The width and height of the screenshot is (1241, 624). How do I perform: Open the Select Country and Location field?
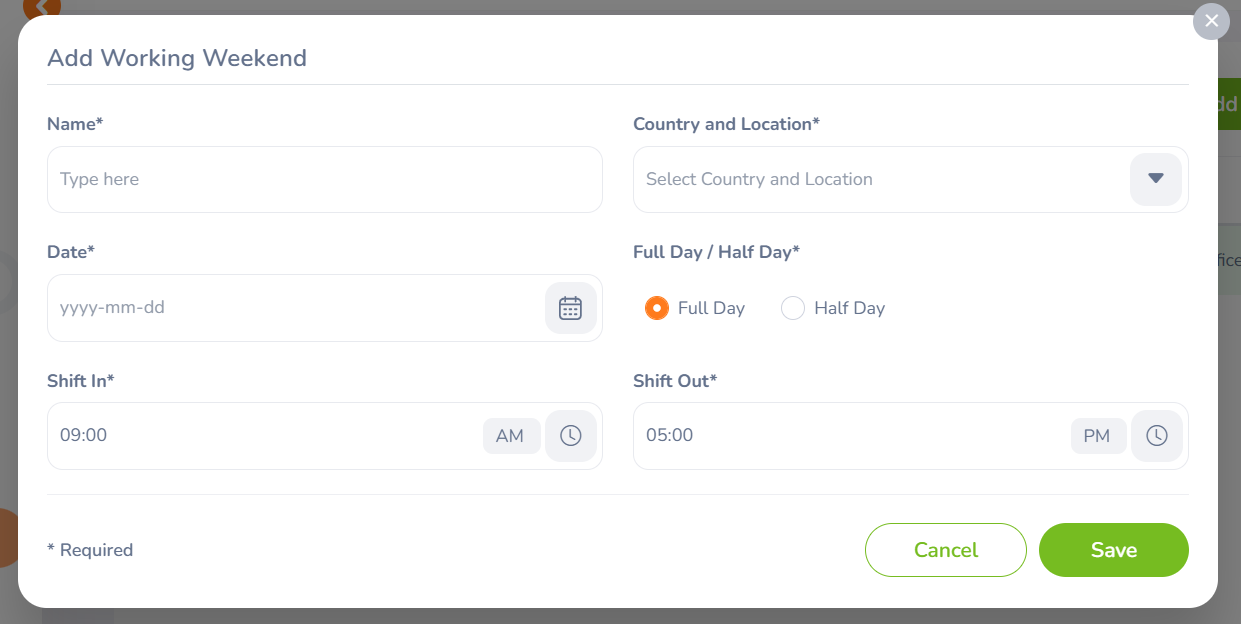(x=880, y=180)
